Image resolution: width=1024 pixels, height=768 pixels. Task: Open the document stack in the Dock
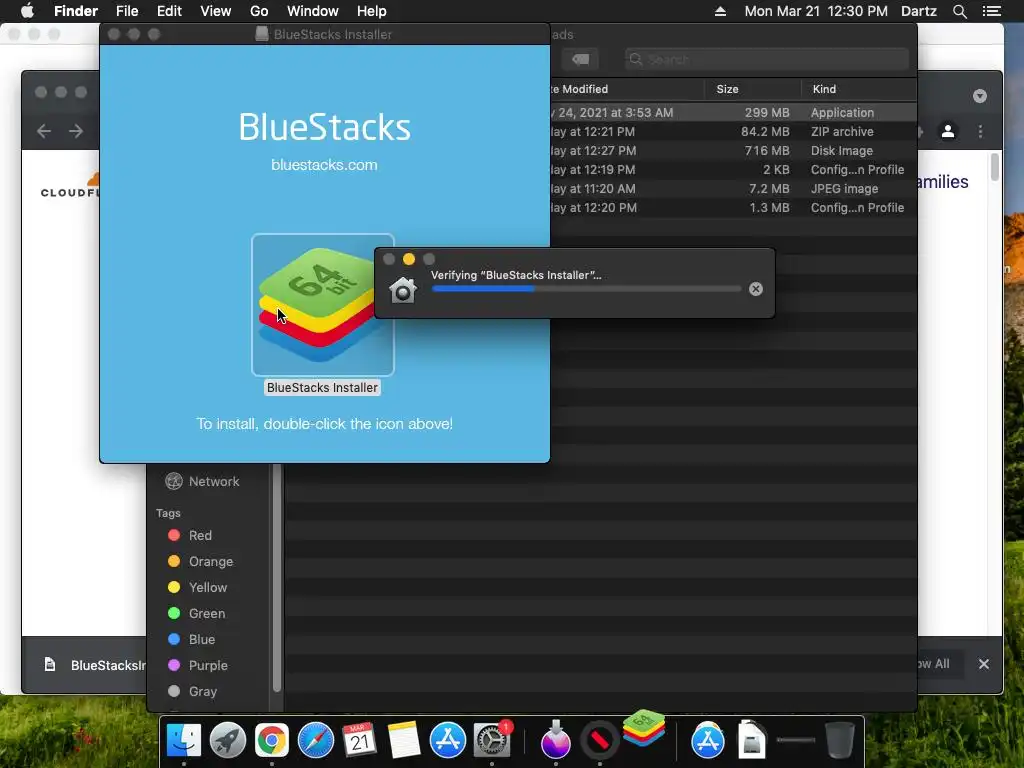[x=752, y=740]
